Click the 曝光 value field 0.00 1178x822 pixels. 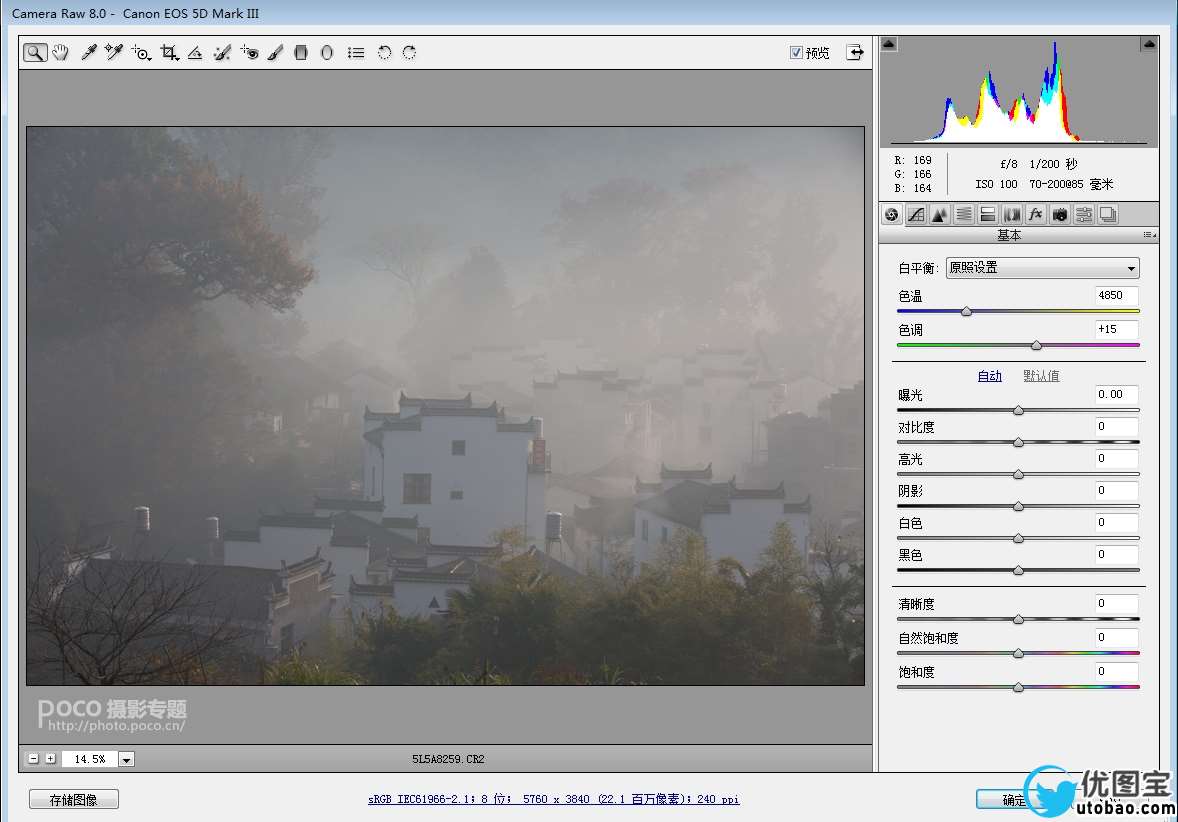click(1116, 394)
